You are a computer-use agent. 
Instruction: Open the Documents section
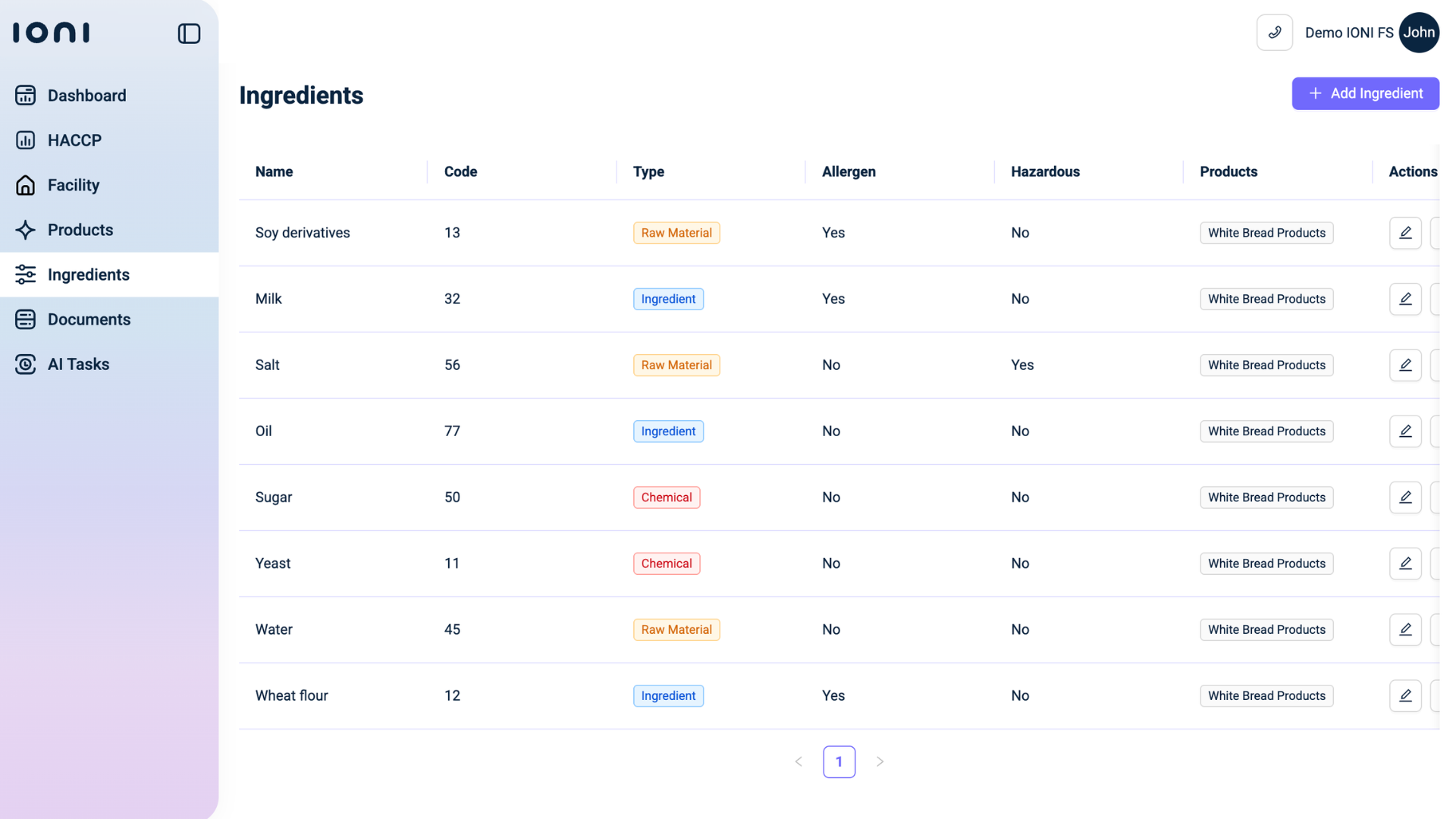click(x=89, y=319)
